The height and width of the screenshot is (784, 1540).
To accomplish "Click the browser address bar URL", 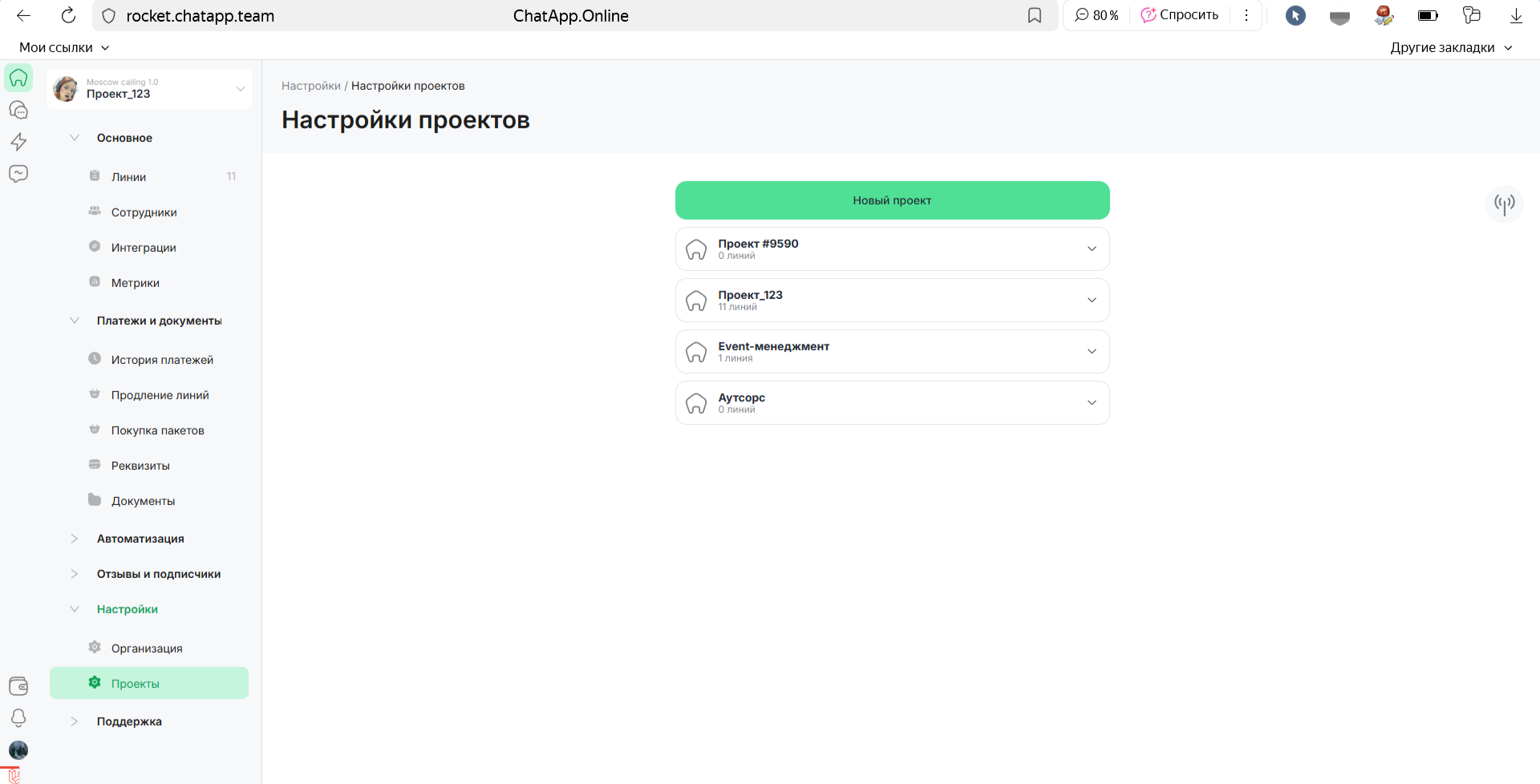I will click(x=201, y=16).
